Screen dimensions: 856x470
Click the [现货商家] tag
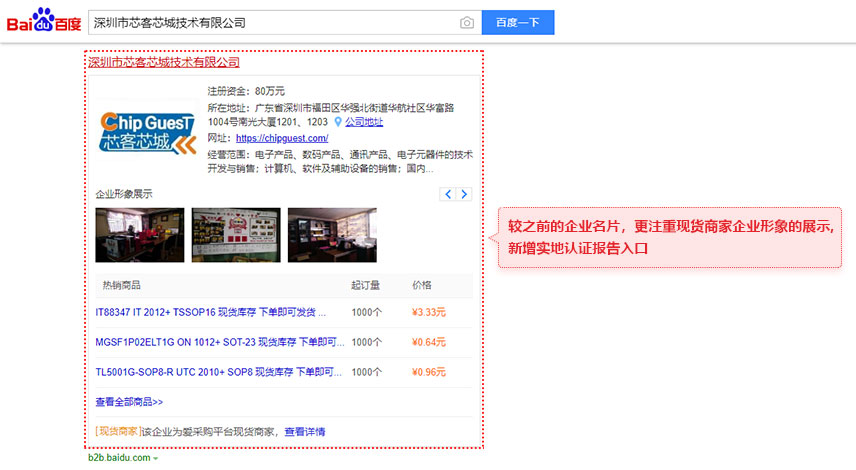(118, 431)
